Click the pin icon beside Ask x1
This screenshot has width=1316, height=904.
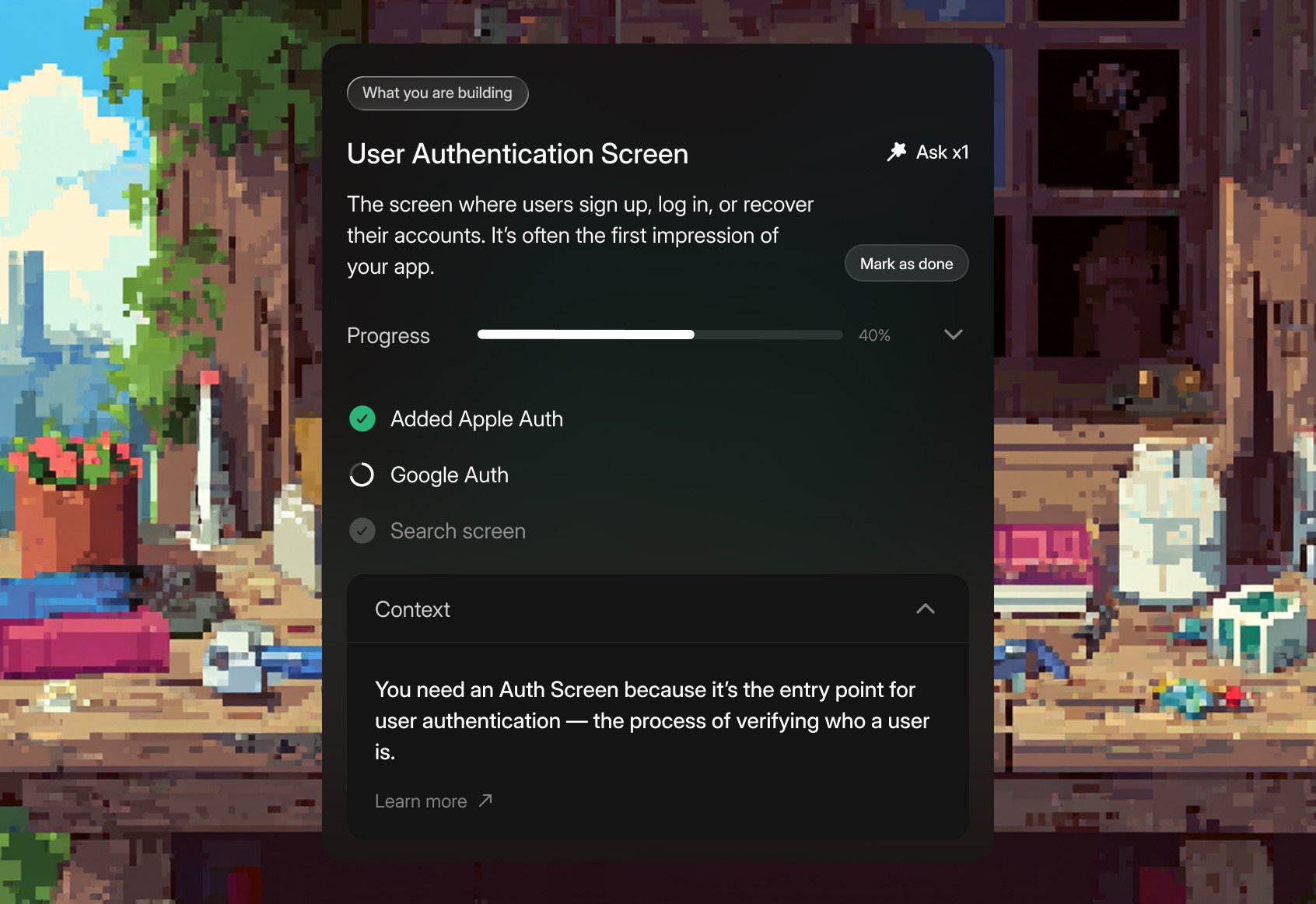tap(897, 152)
